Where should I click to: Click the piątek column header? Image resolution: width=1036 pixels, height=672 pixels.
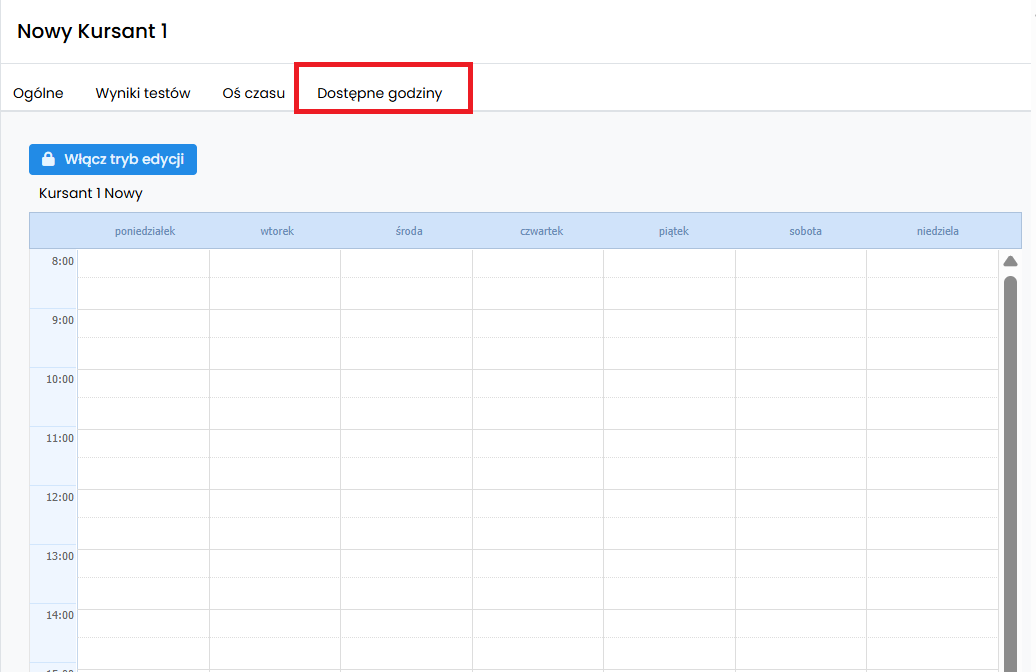pyautogui.click(x=673, y=231)
